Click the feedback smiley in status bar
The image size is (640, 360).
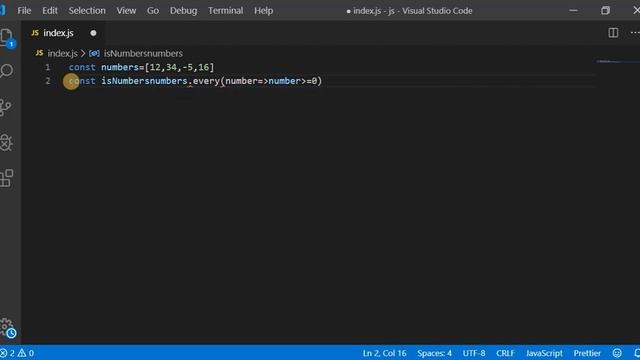[x=617, y=353]
